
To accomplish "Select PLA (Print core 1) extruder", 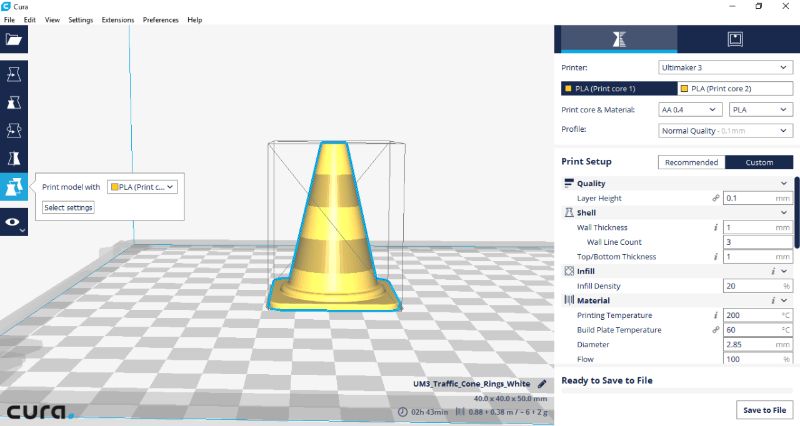I will (x=619, y=88).
